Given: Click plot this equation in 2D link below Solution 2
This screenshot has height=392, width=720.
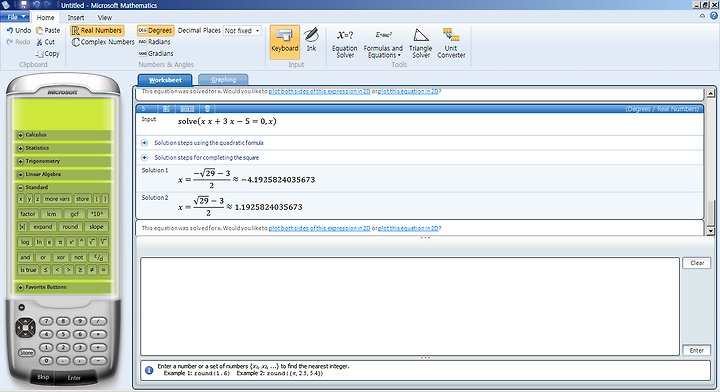Looking at the screenshot, I should pyautogui.click(x=408, y=228).
